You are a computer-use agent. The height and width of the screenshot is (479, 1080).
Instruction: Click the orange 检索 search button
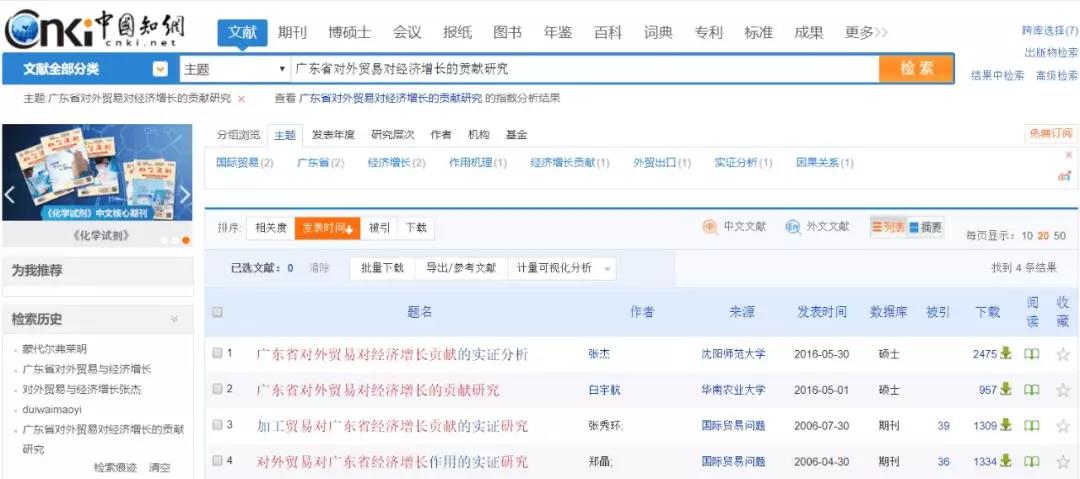click(915, 69)
